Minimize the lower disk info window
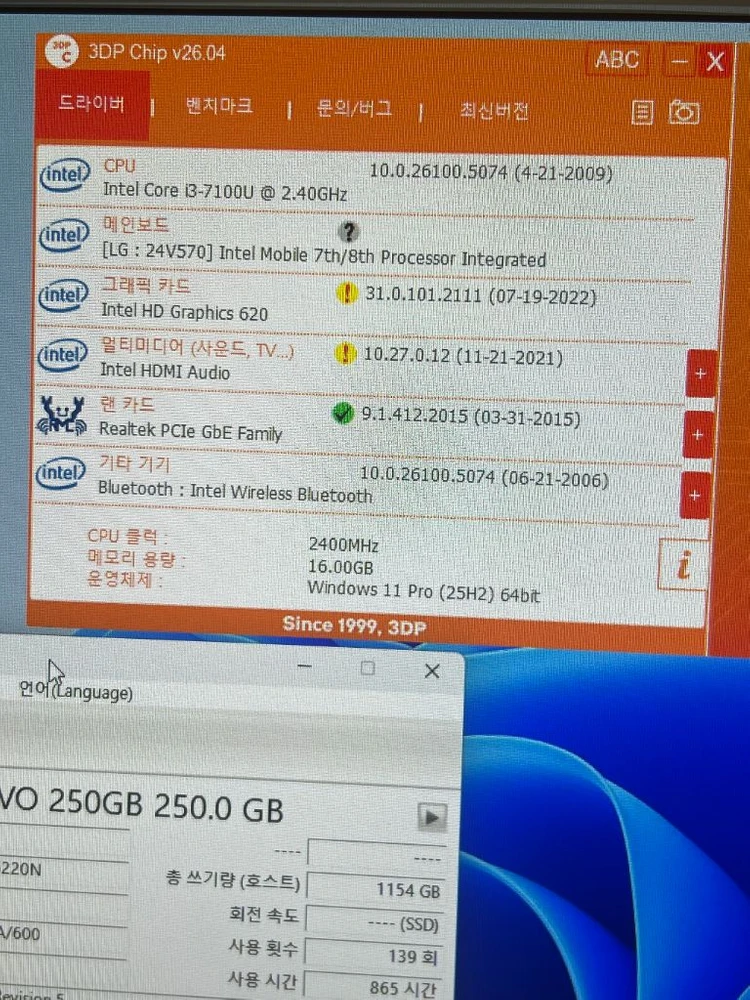 coord(305,667)
